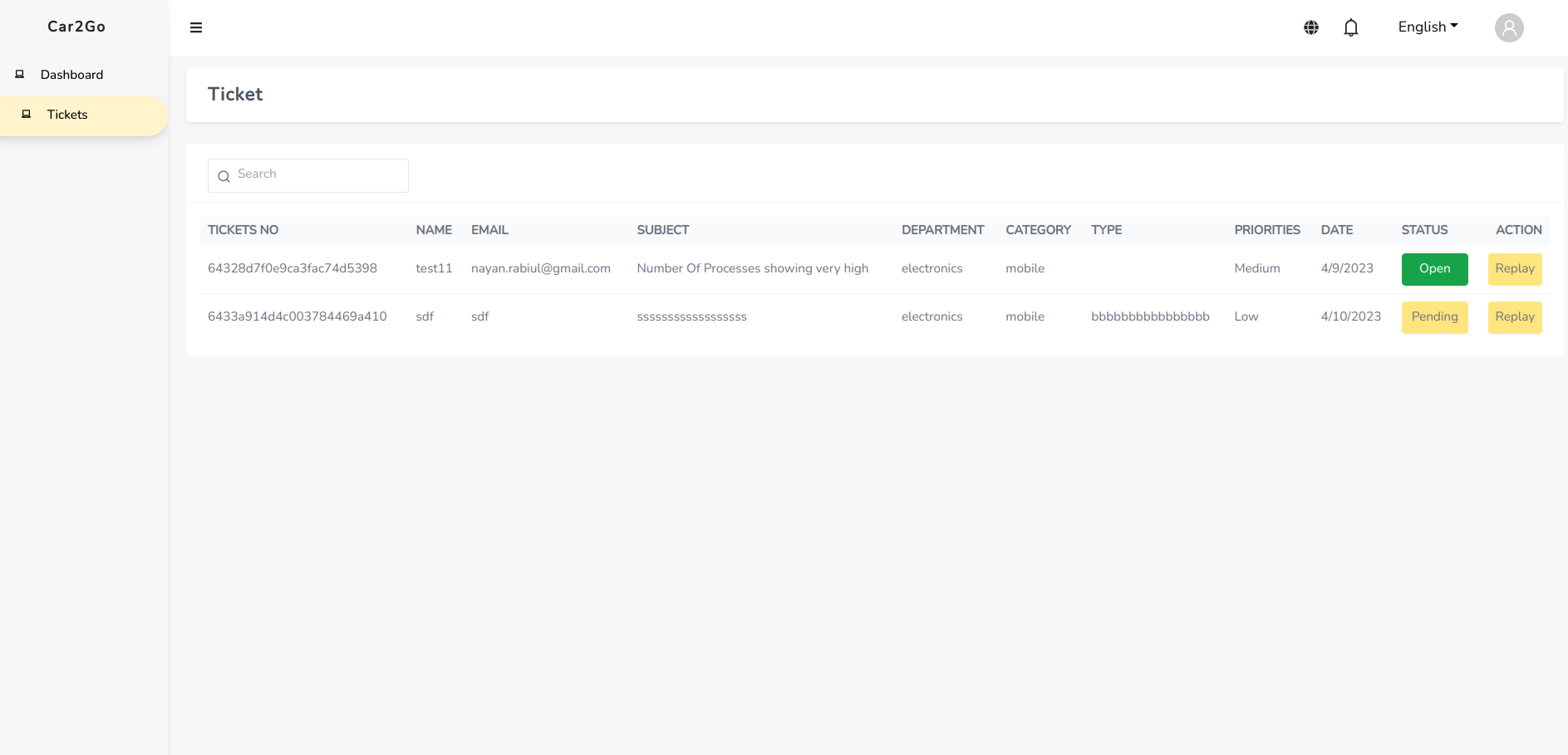Click the Car2Go logo text
Viewport: 1568px width, 755px height.
click(76, 27)
